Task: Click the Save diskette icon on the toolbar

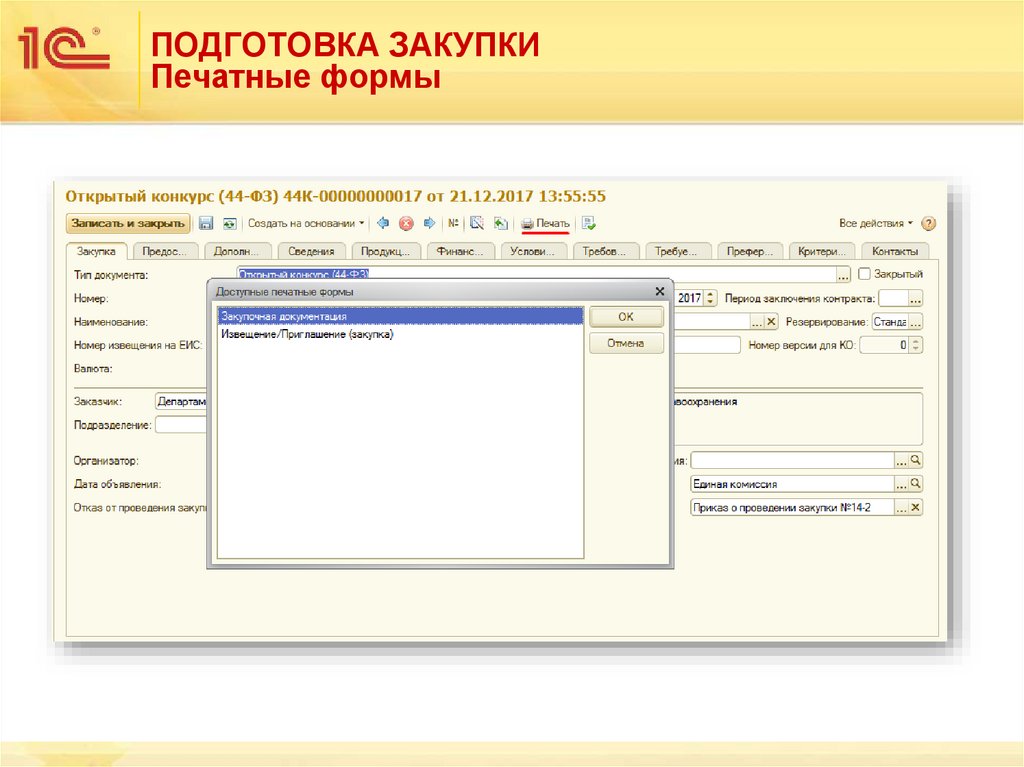Action: coord(208,222)
